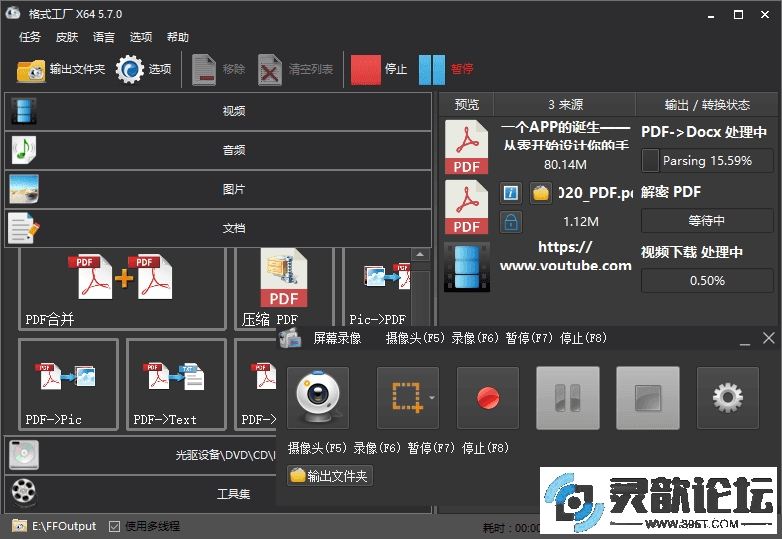Expand the 音频 category
The height and width of the screenshot is (539, 782).
pyautogui.click(x=218, y=150)
